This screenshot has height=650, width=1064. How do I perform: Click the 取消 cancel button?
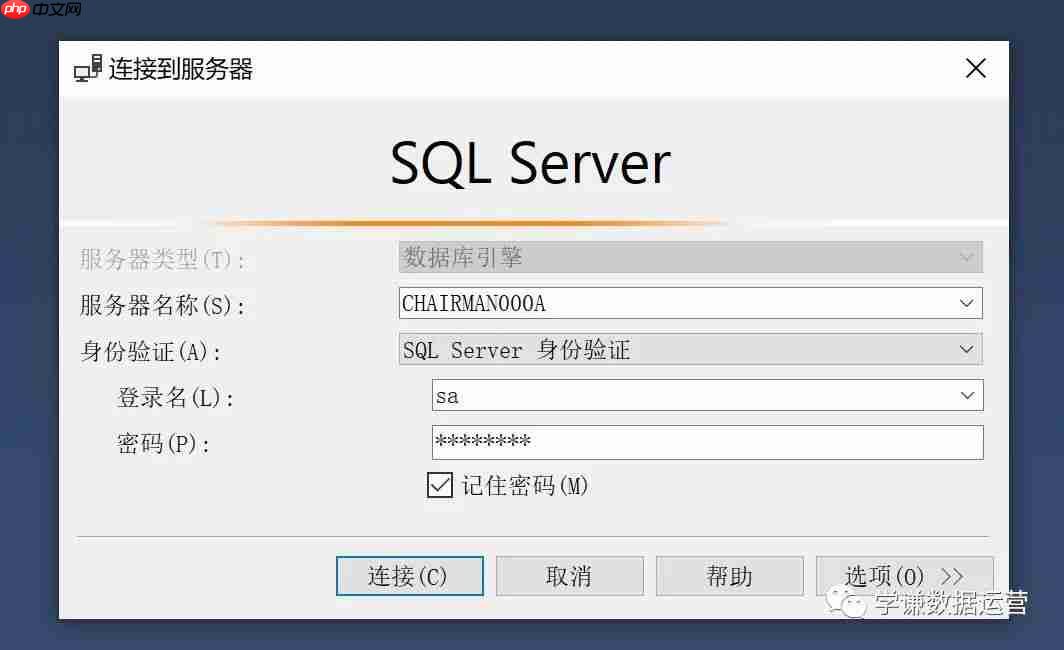click(x=569, y=575)
